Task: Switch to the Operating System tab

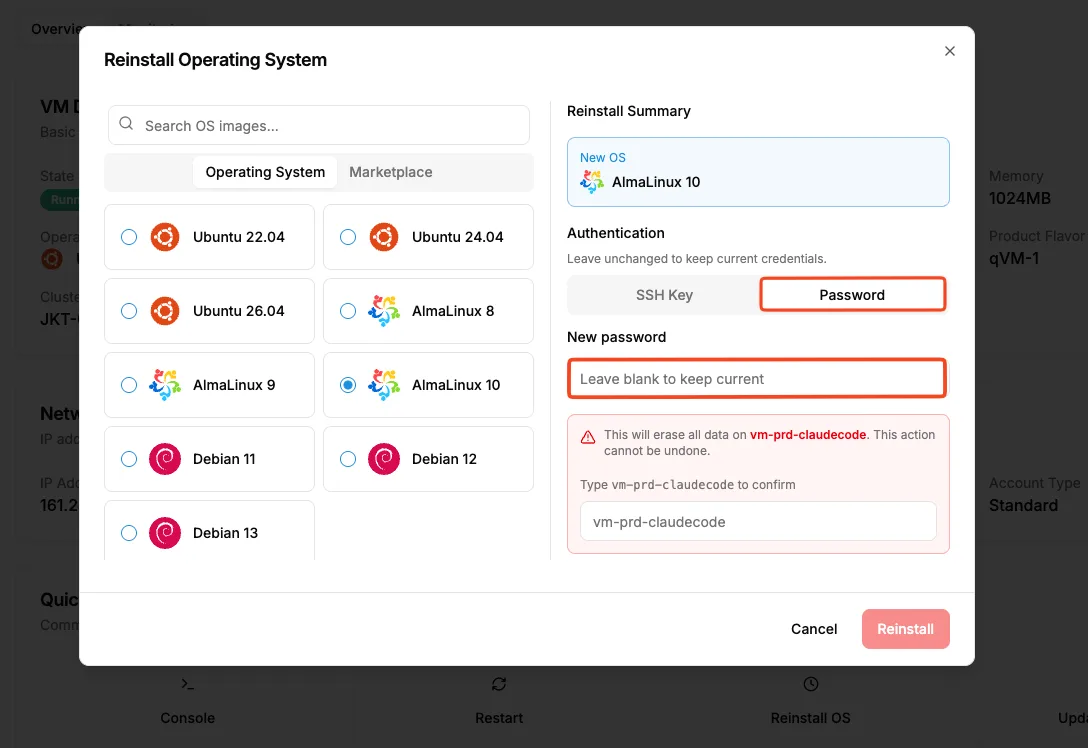Action: pos(265,172)
